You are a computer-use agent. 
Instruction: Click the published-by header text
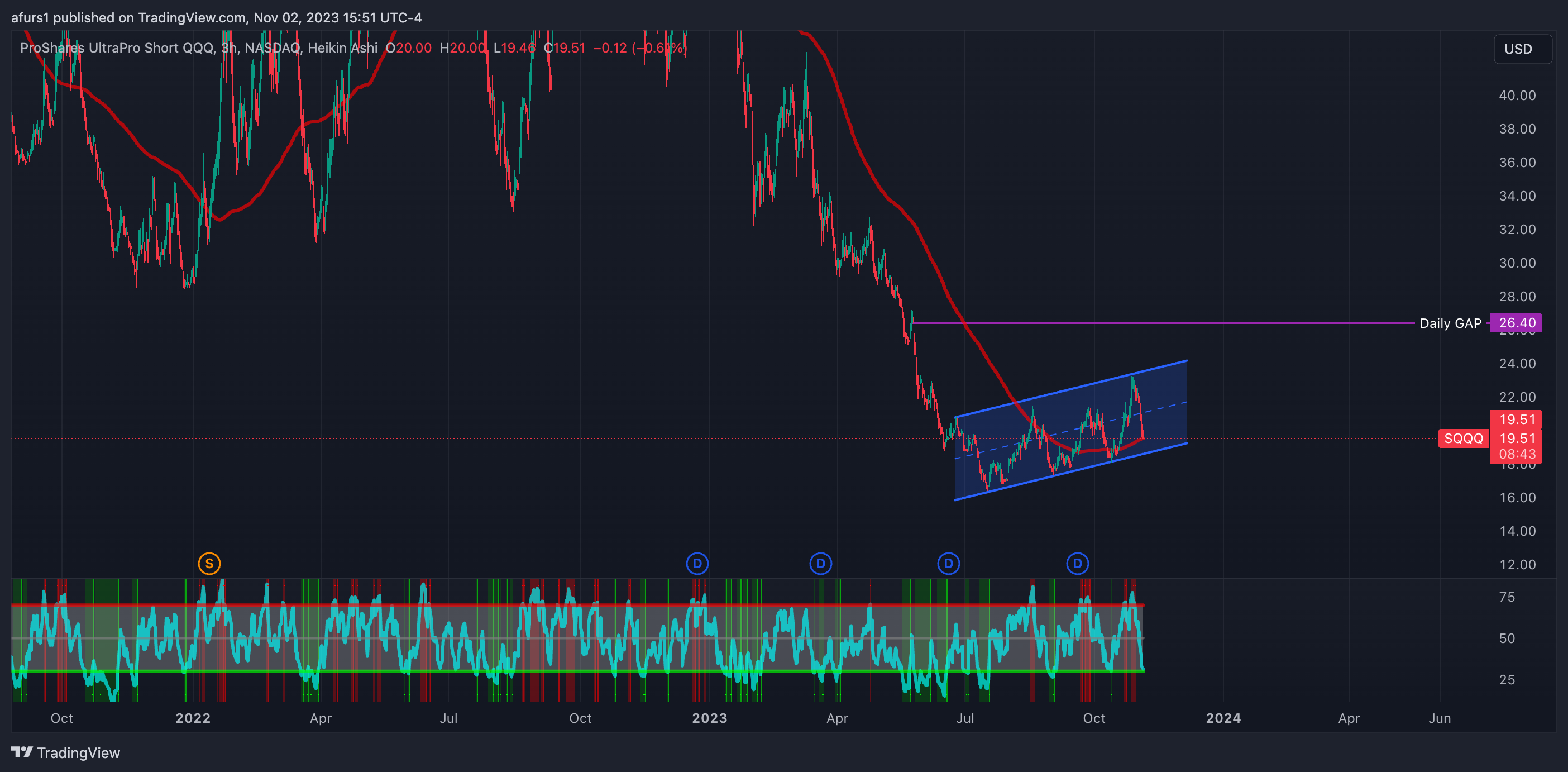point(216,17)
